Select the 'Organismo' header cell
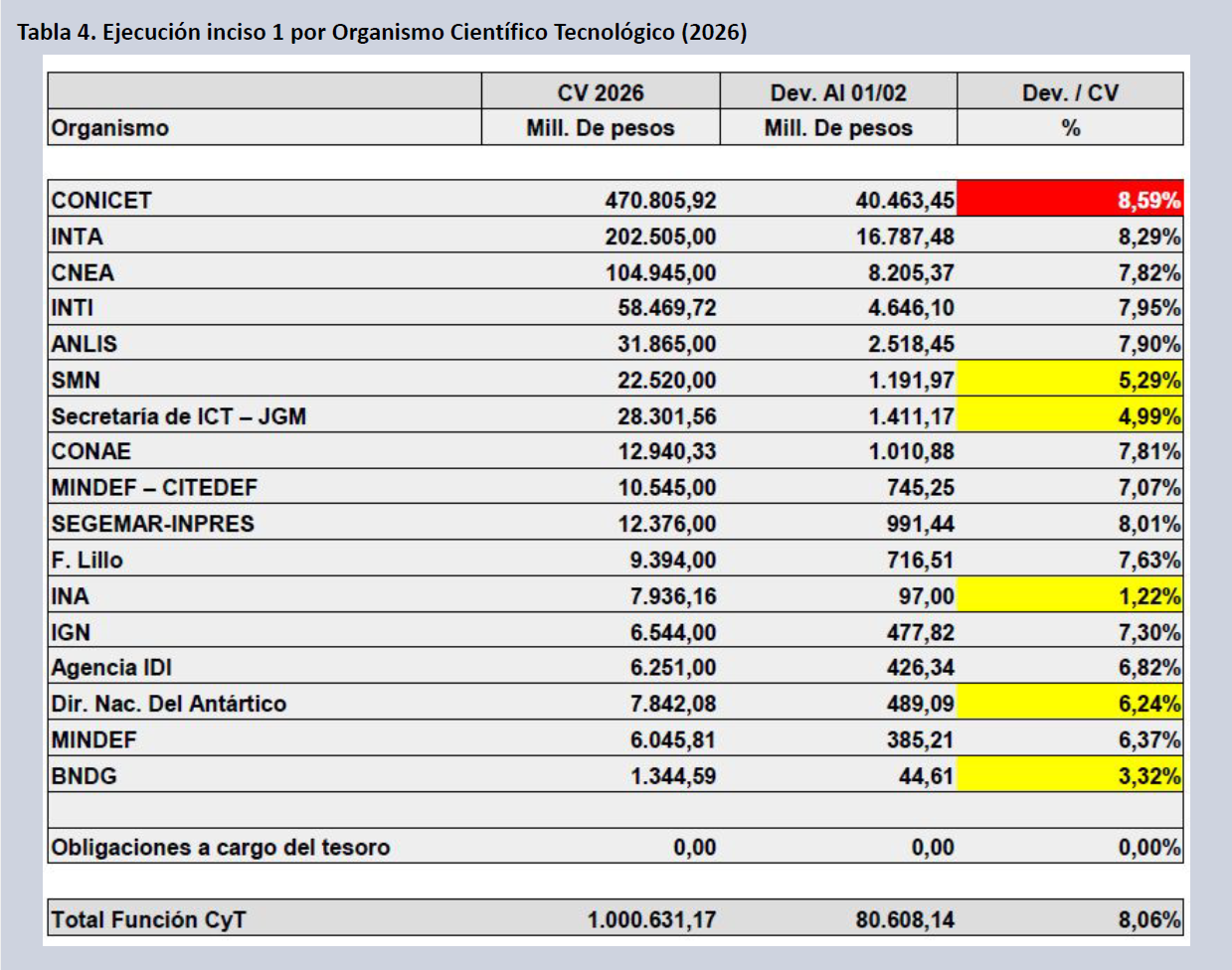1232x970 pixels. 110,128
